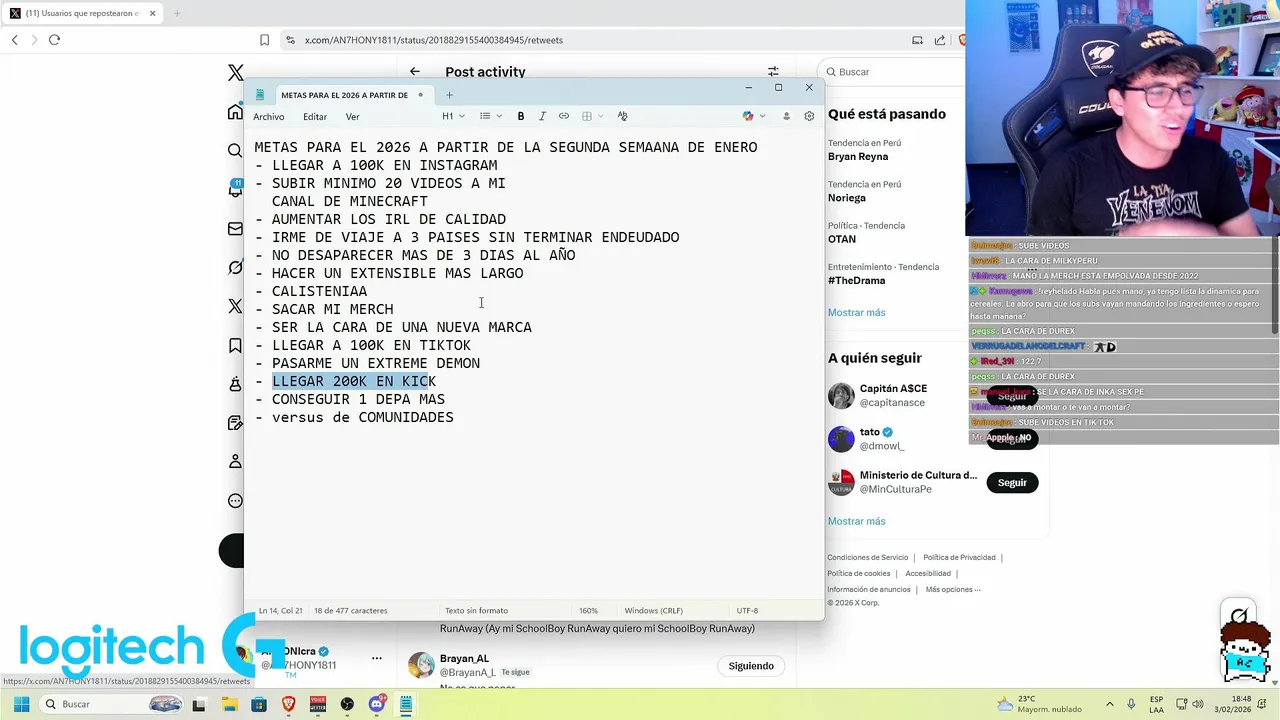Toggle bold formatting in Notepad
Viewport: 1280px width, 720px height.
pos(521,116)
